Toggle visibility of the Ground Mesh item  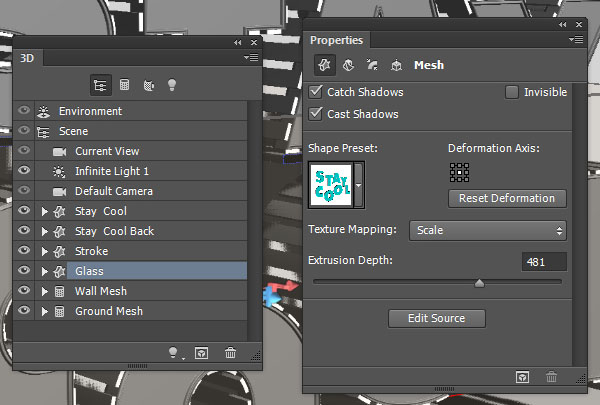click(24, 310)
